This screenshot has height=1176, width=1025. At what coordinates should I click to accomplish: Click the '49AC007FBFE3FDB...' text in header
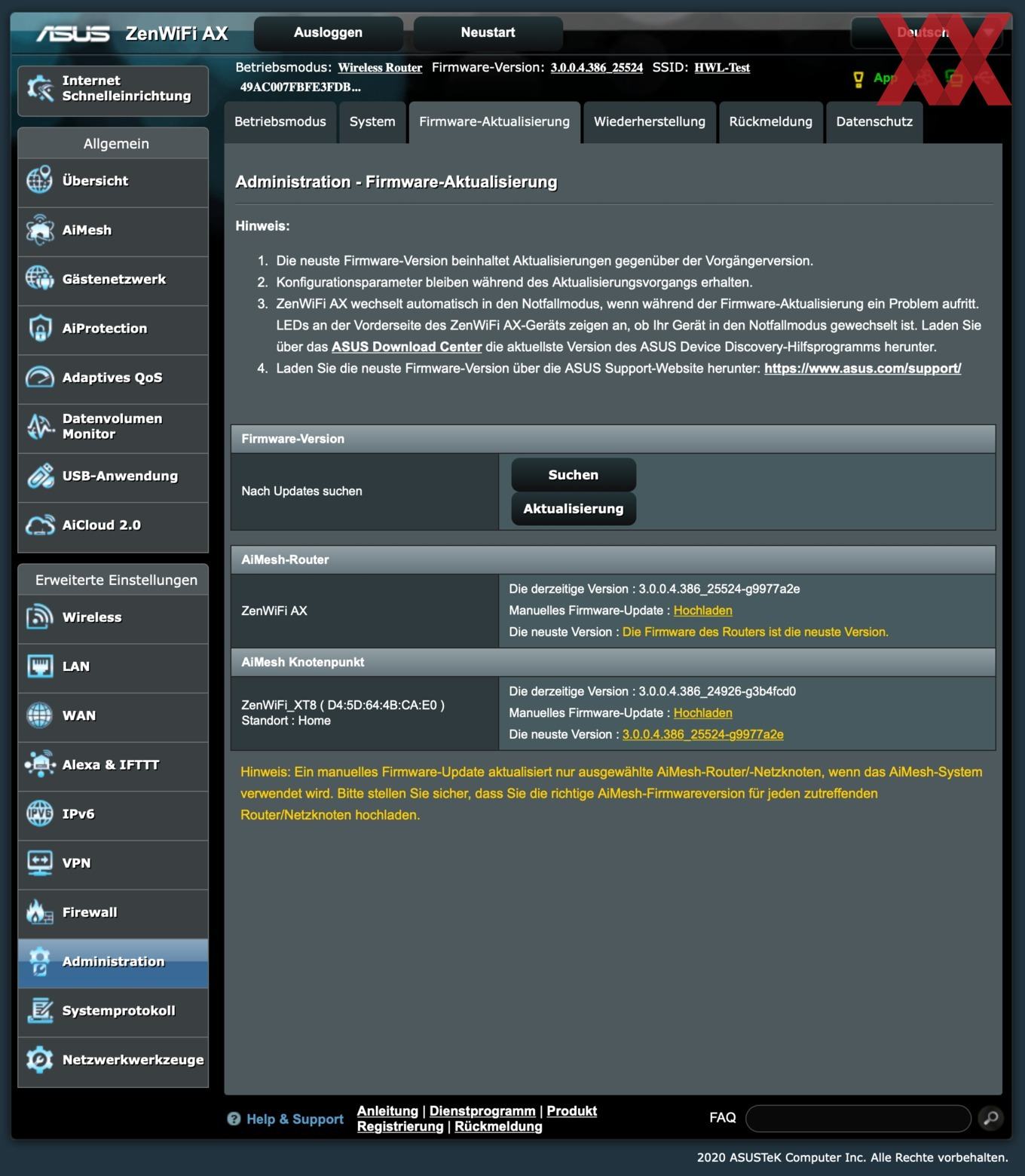[300, 87]
